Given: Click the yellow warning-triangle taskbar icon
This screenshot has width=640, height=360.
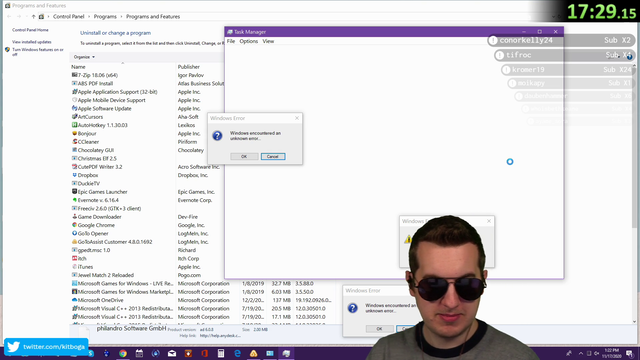Looking at the screenshot, I should pos(253,353).
